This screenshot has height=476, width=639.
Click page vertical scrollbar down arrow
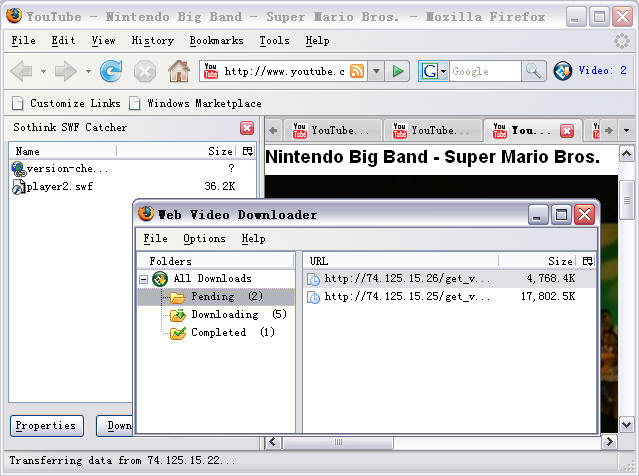point(626,425)
